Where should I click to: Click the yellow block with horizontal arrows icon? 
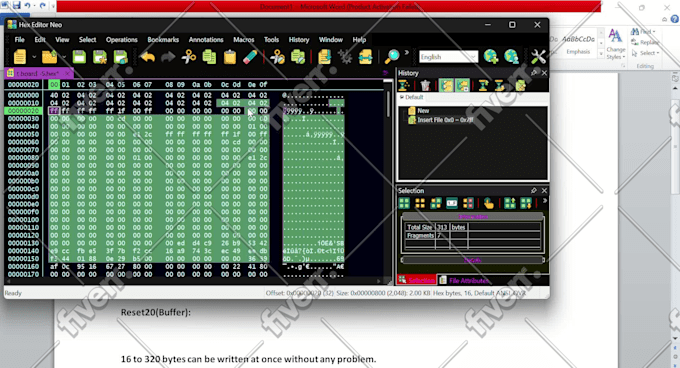(366, 57)
